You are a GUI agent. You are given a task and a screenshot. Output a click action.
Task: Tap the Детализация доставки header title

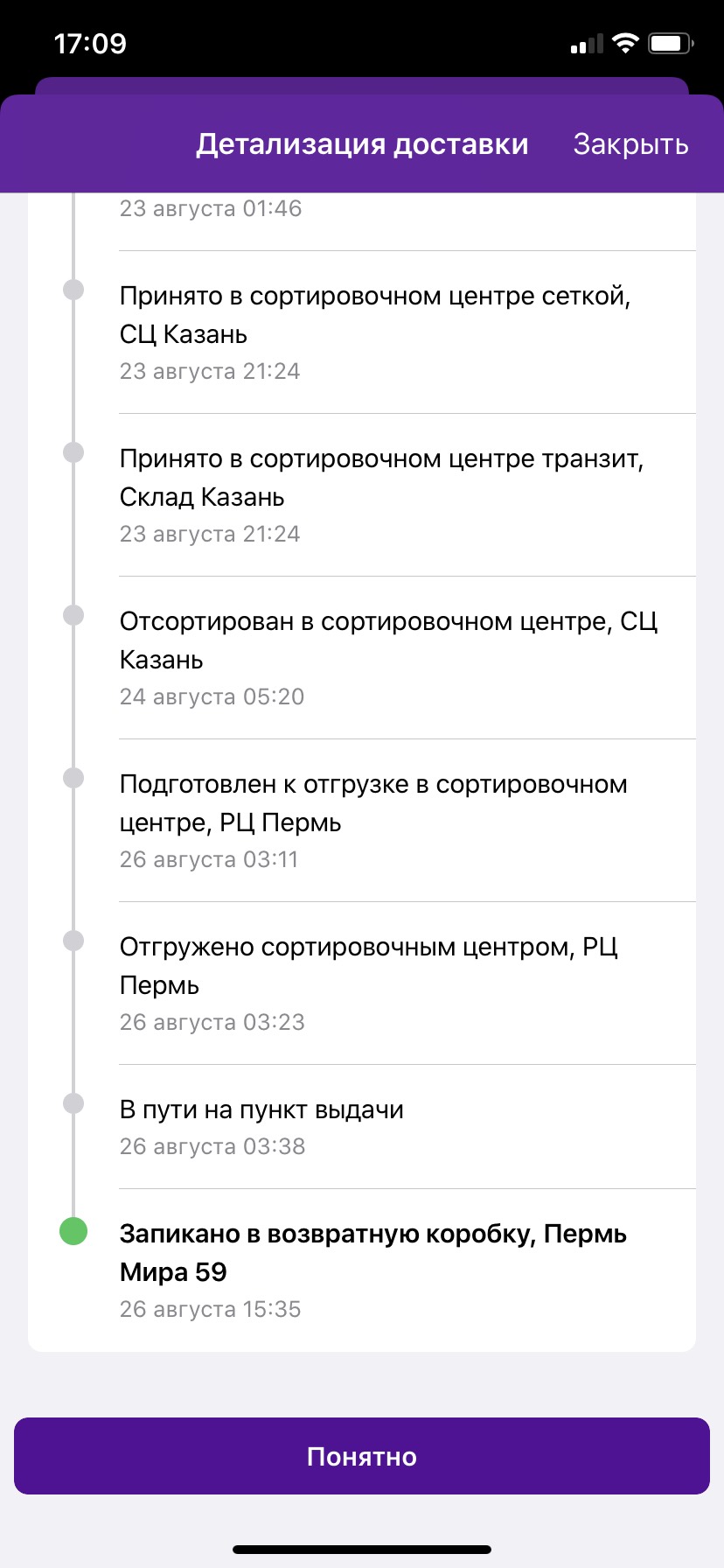click(362, 144)
